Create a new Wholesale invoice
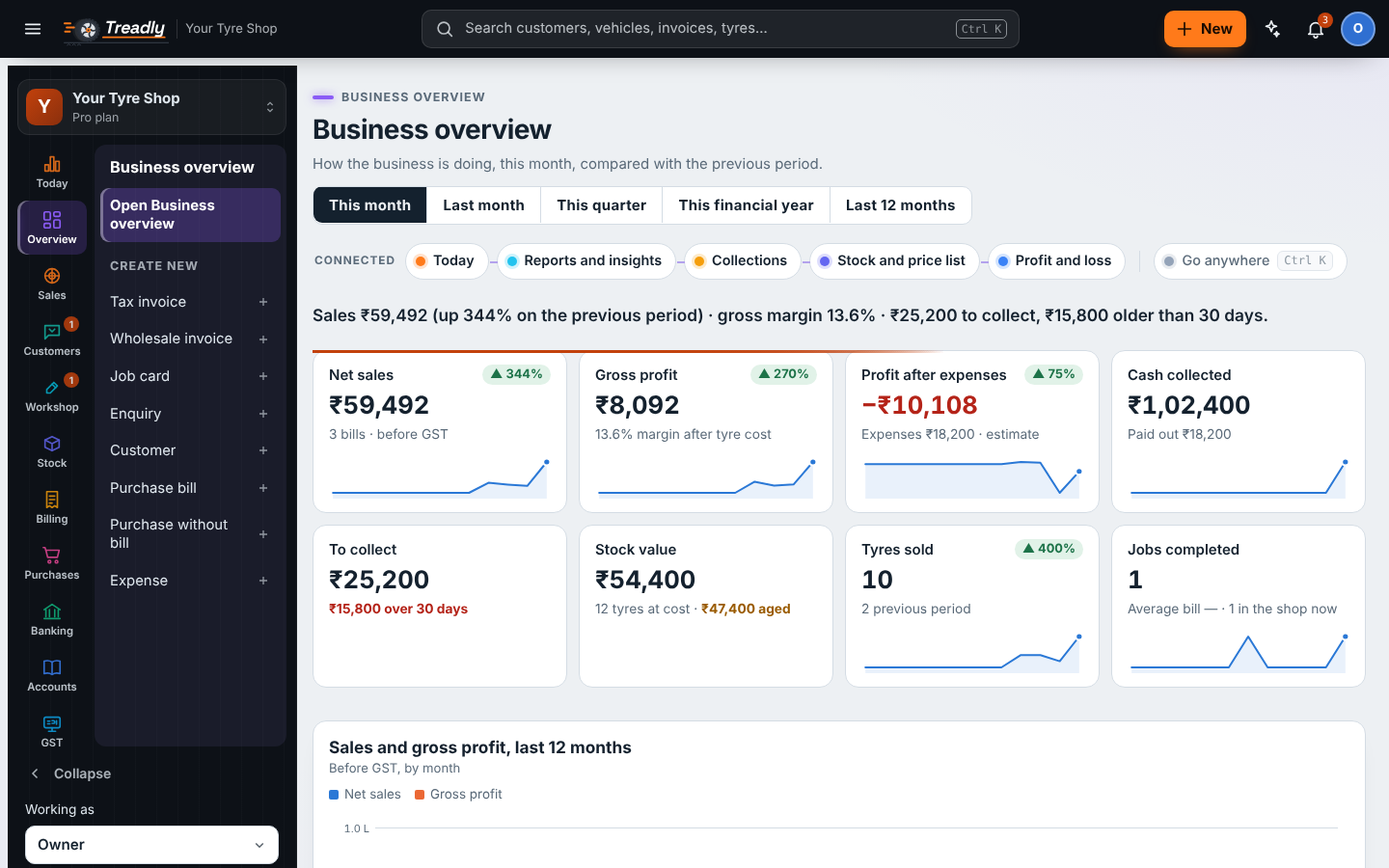 tap(190, 339)
